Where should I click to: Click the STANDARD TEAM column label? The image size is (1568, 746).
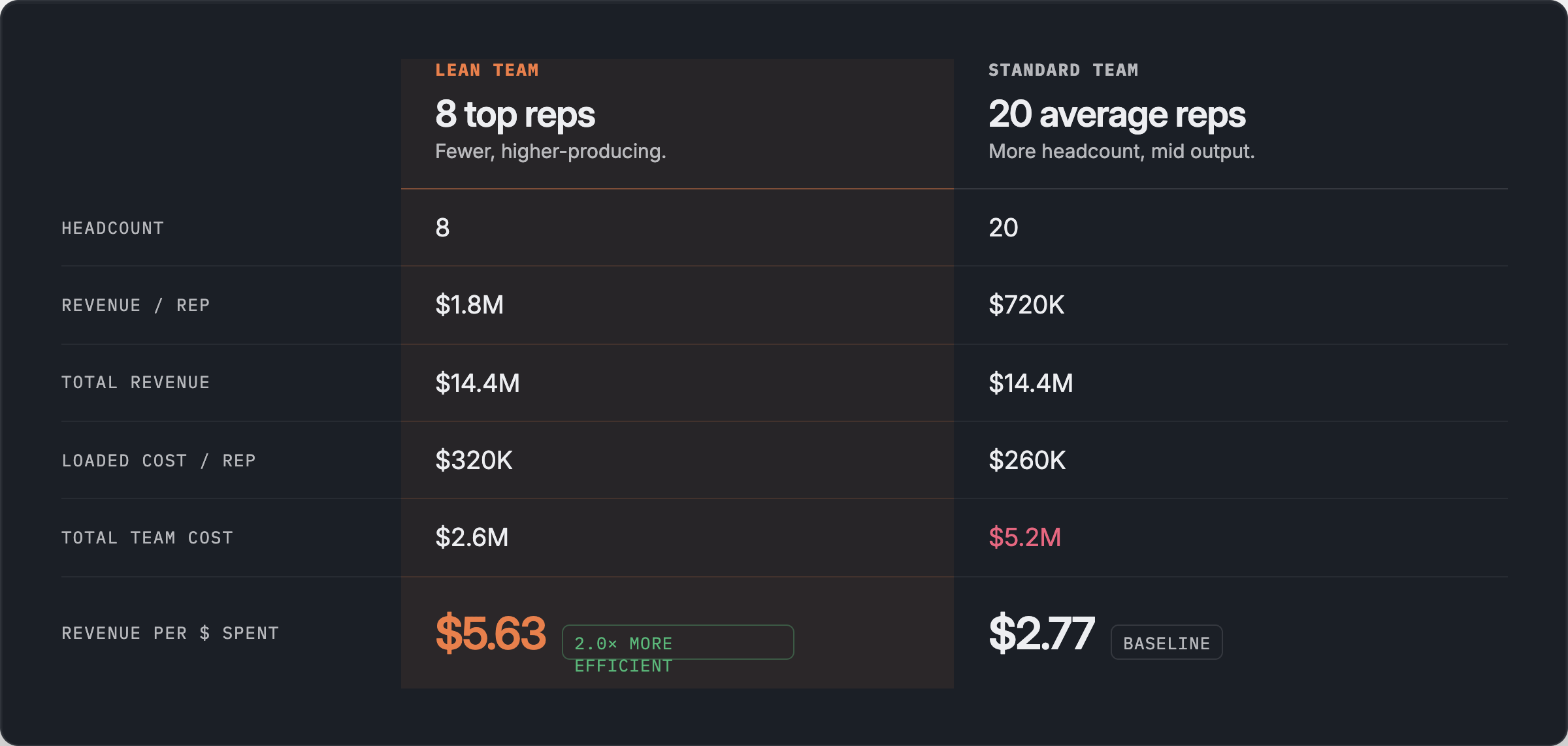tap(1063, 70)
